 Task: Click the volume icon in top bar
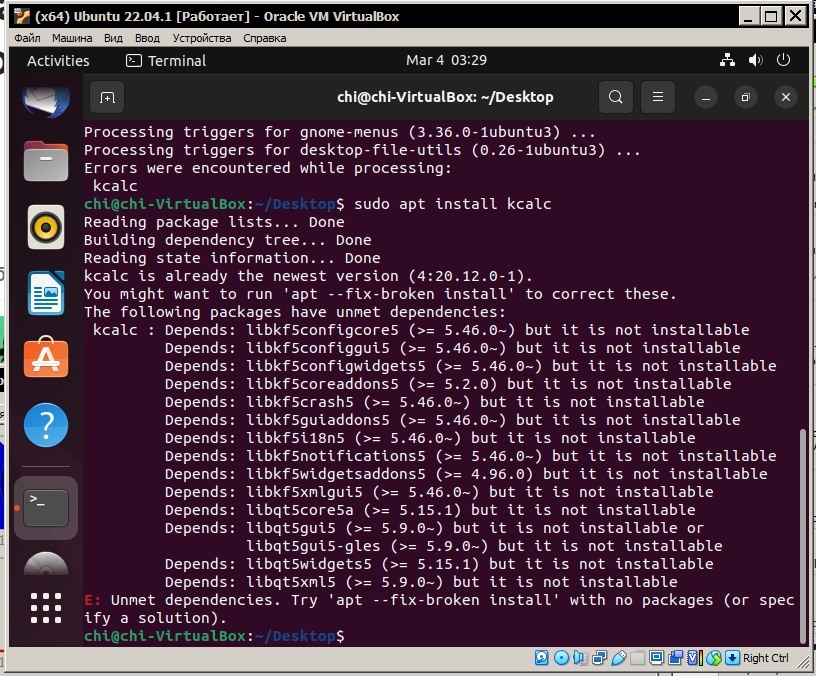pos(756,60)
